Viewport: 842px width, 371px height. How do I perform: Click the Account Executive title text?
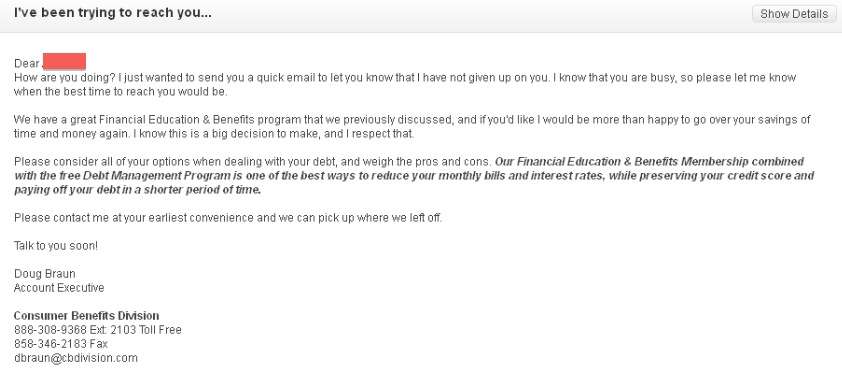point(59,288)
